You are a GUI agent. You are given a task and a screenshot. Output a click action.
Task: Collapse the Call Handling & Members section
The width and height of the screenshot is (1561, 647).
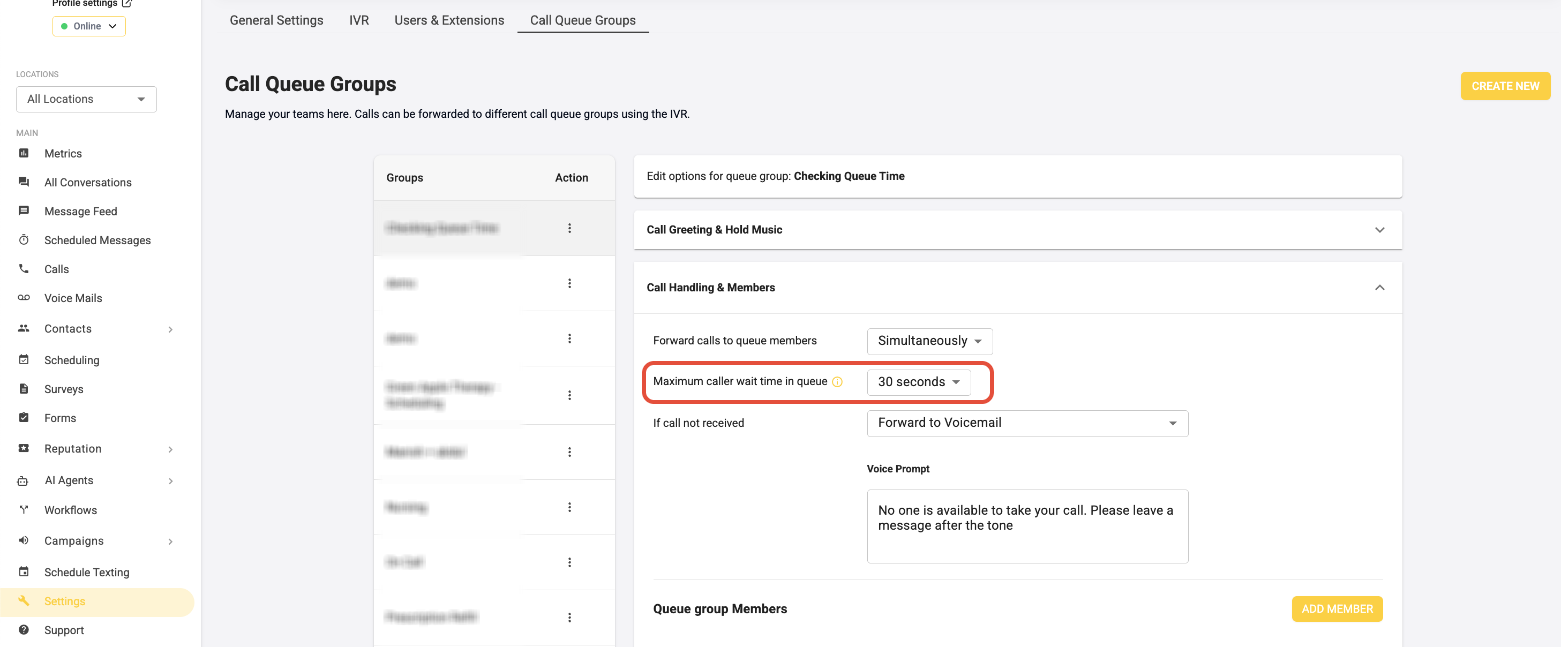click(x=1380, y=288)
